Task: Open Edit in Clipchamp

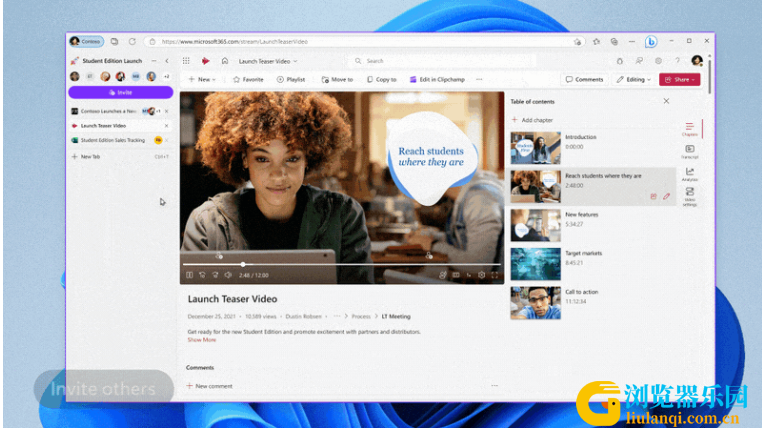Action: (437, 79)
